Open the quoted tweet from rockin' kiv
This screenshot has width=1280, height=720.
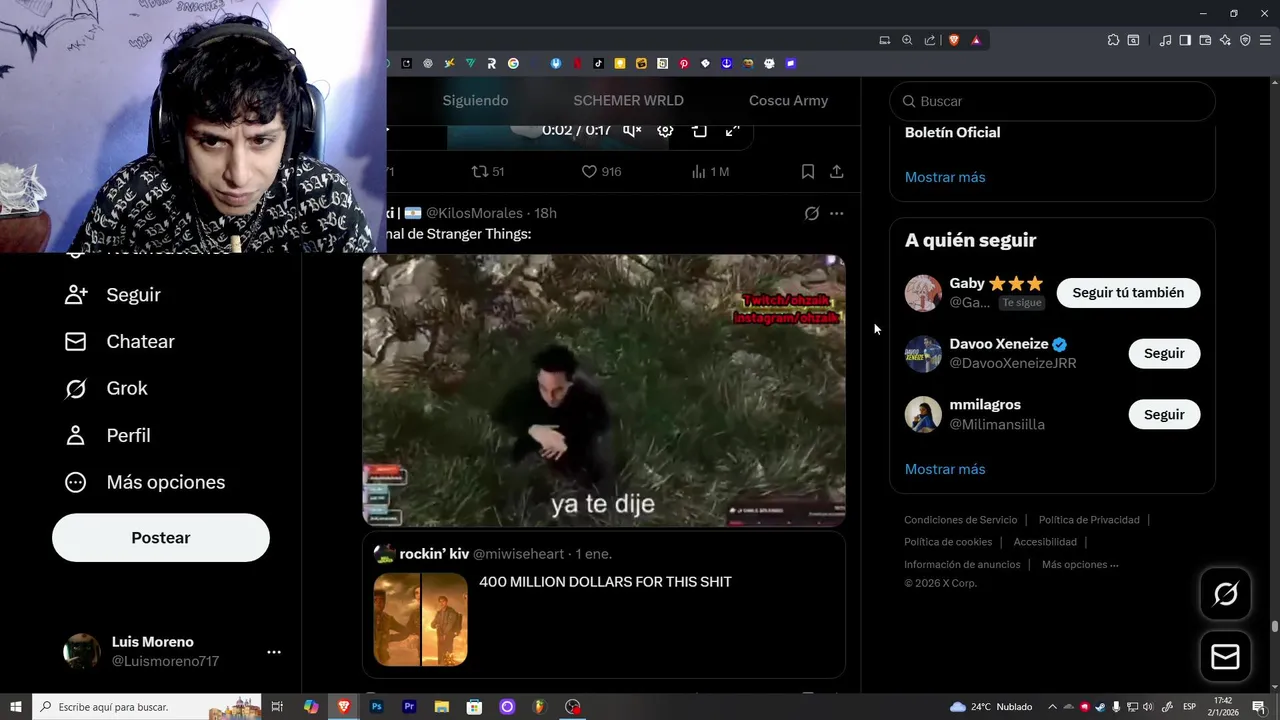tap(604, 606)
